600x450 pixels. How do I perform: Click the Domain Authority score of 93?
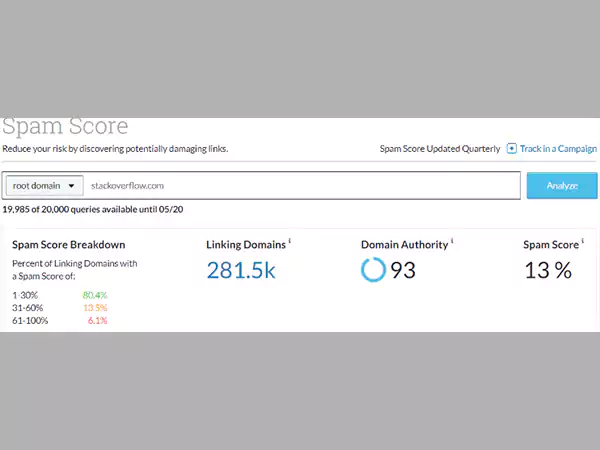coord(403,270)
